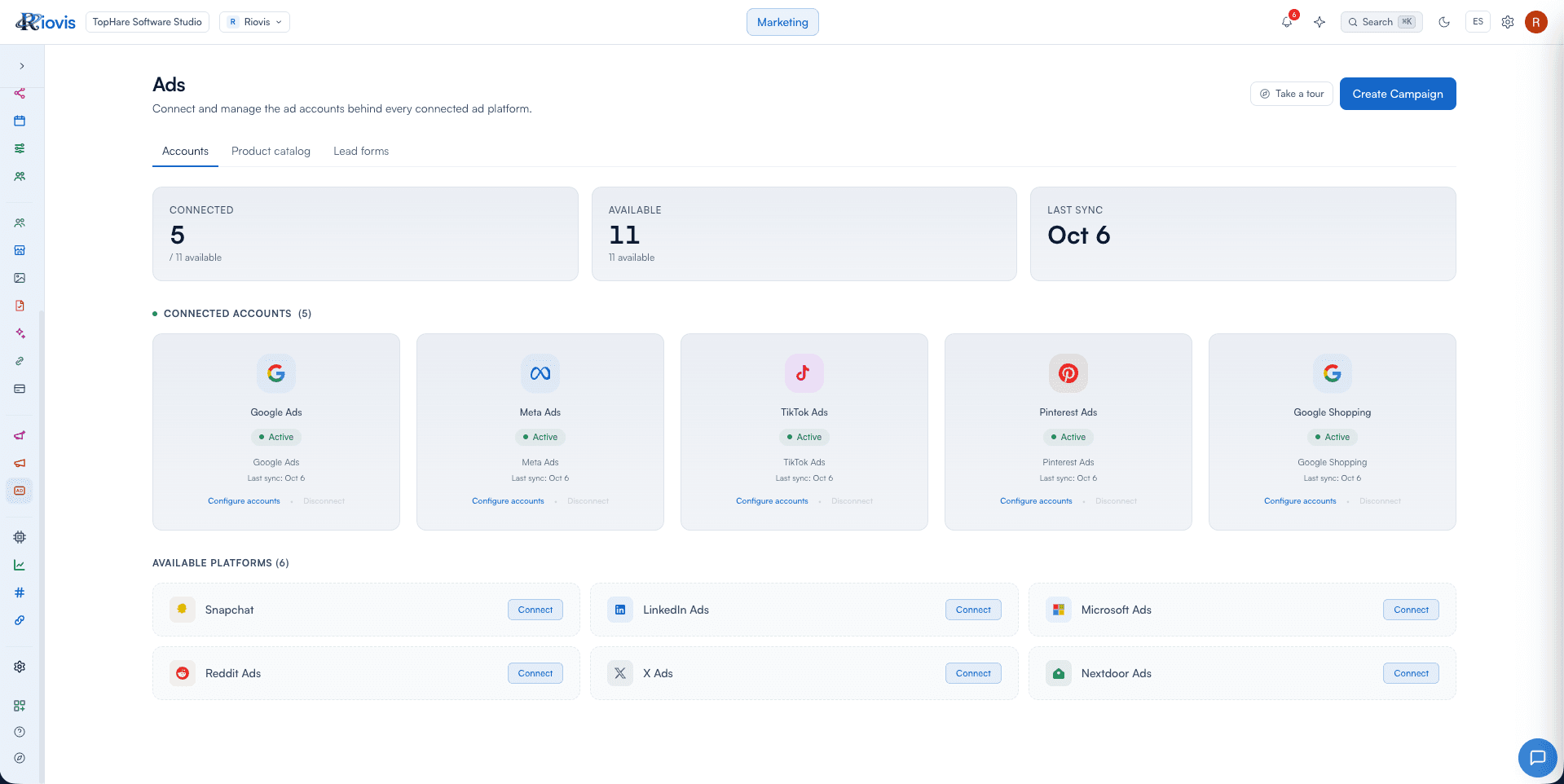1564x784 pixels.
Task: Select the highlighted AD icon in sidebar
Action: click(20, 491)
